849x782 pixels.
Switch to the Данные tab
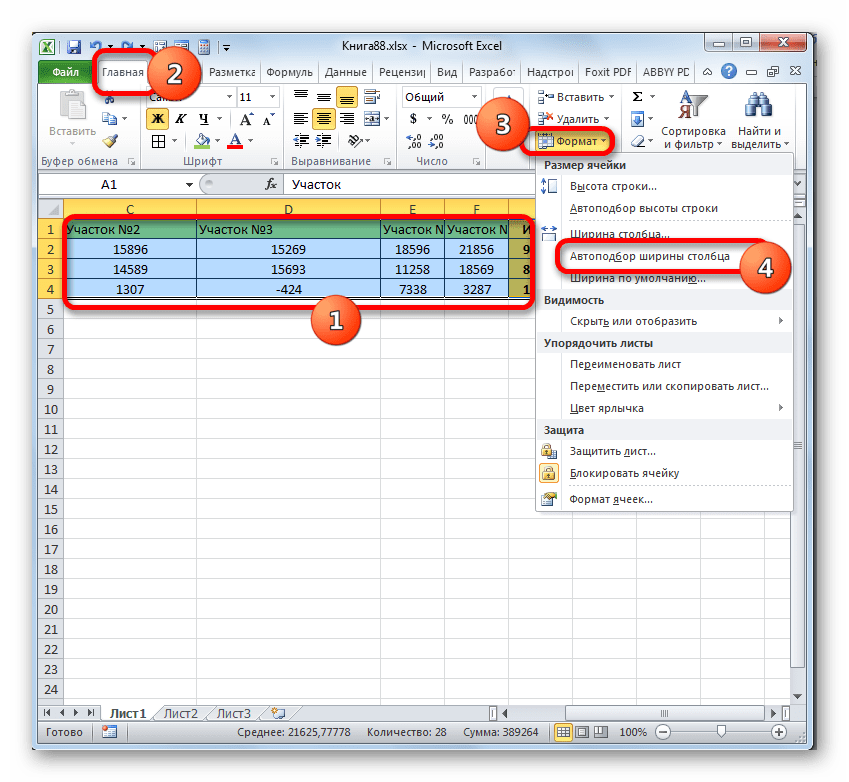pos(345,72)
